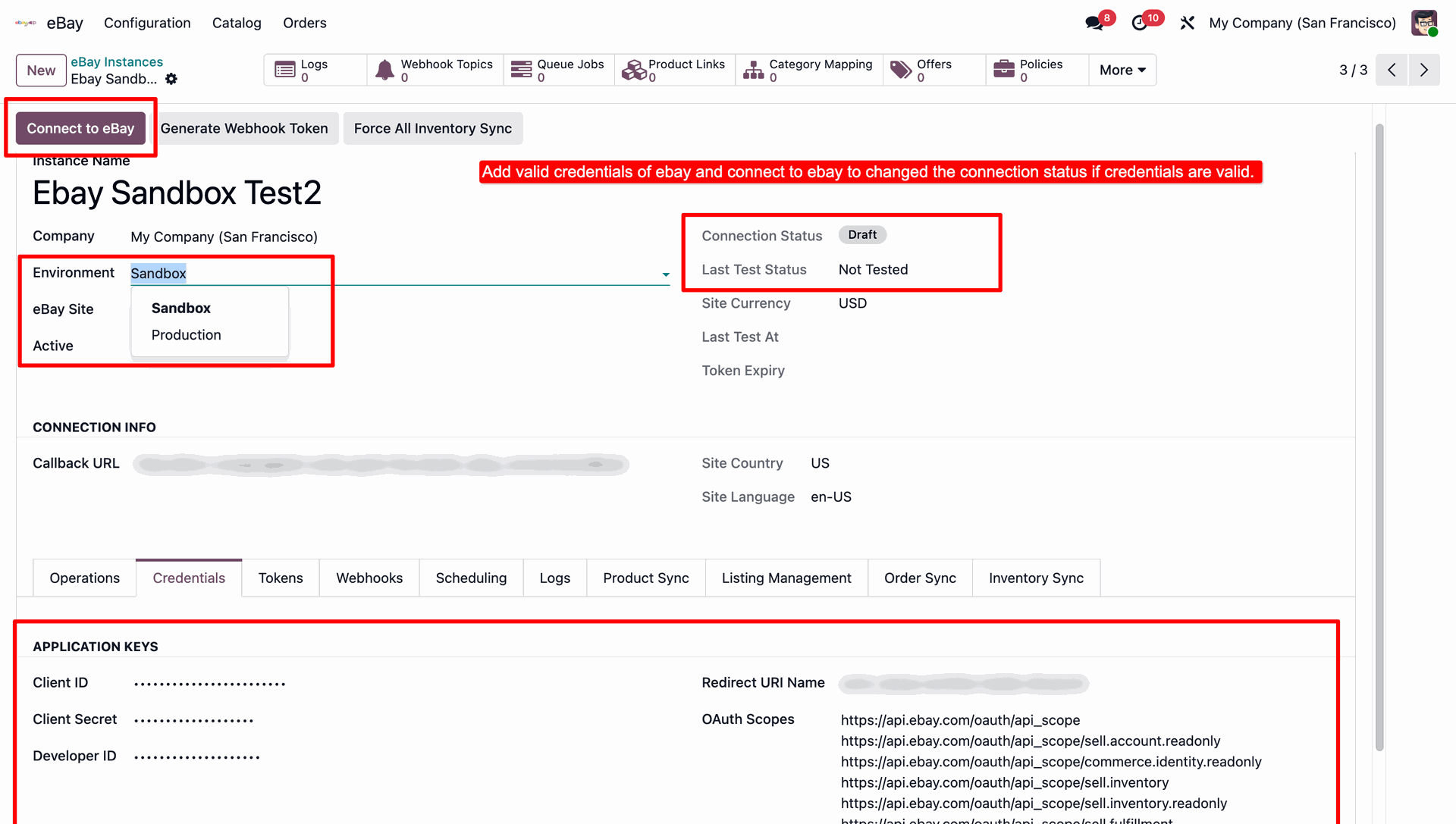This screenshot has height=824, width=1456.
Task: Switch to the Listing Management tab
Action: 786,578
